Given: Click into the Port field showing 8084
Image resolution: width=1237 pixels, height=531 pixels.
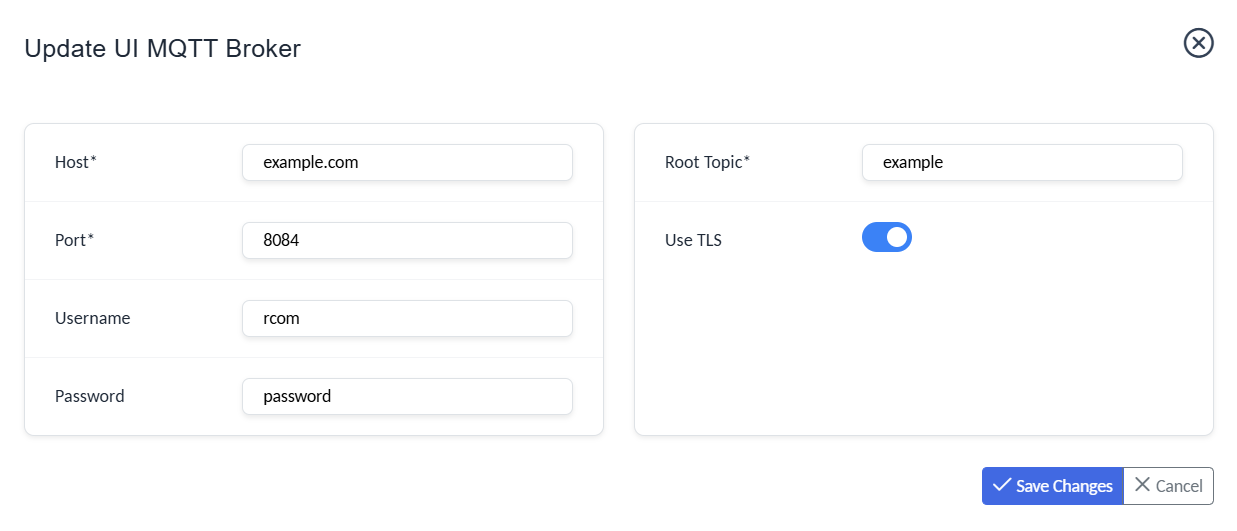Looking at the screenshot, I should (x=407, y=240).
